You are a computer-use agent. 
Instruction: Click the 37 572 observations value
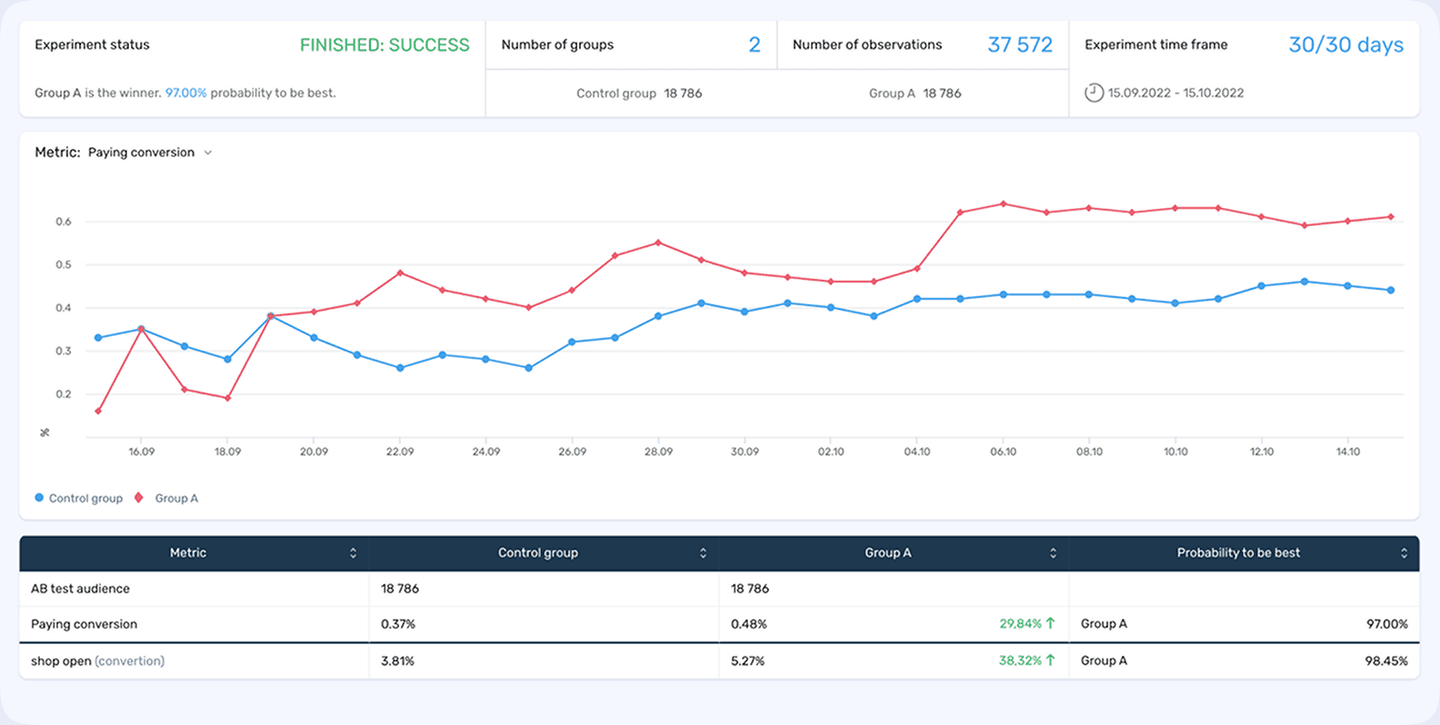tap(1020, 45)
